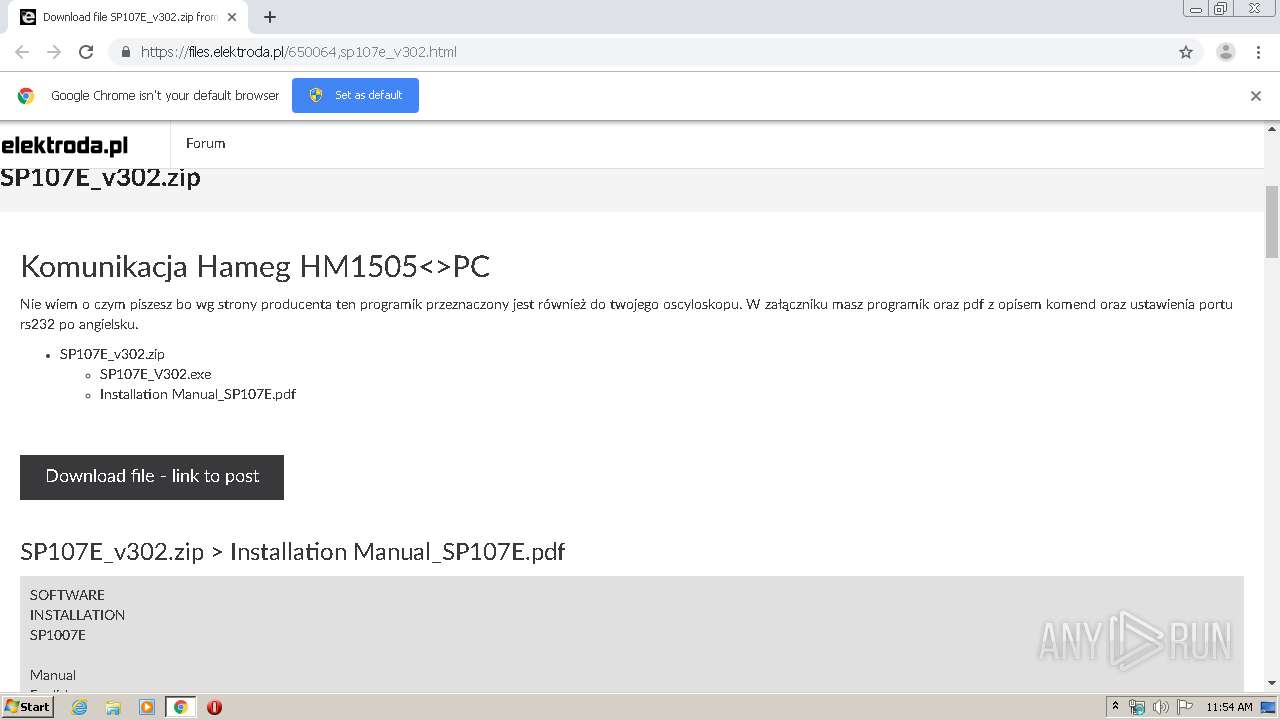Select SP107E_V302.exe file entry
1280x720 pixels.
coord(155,374)
